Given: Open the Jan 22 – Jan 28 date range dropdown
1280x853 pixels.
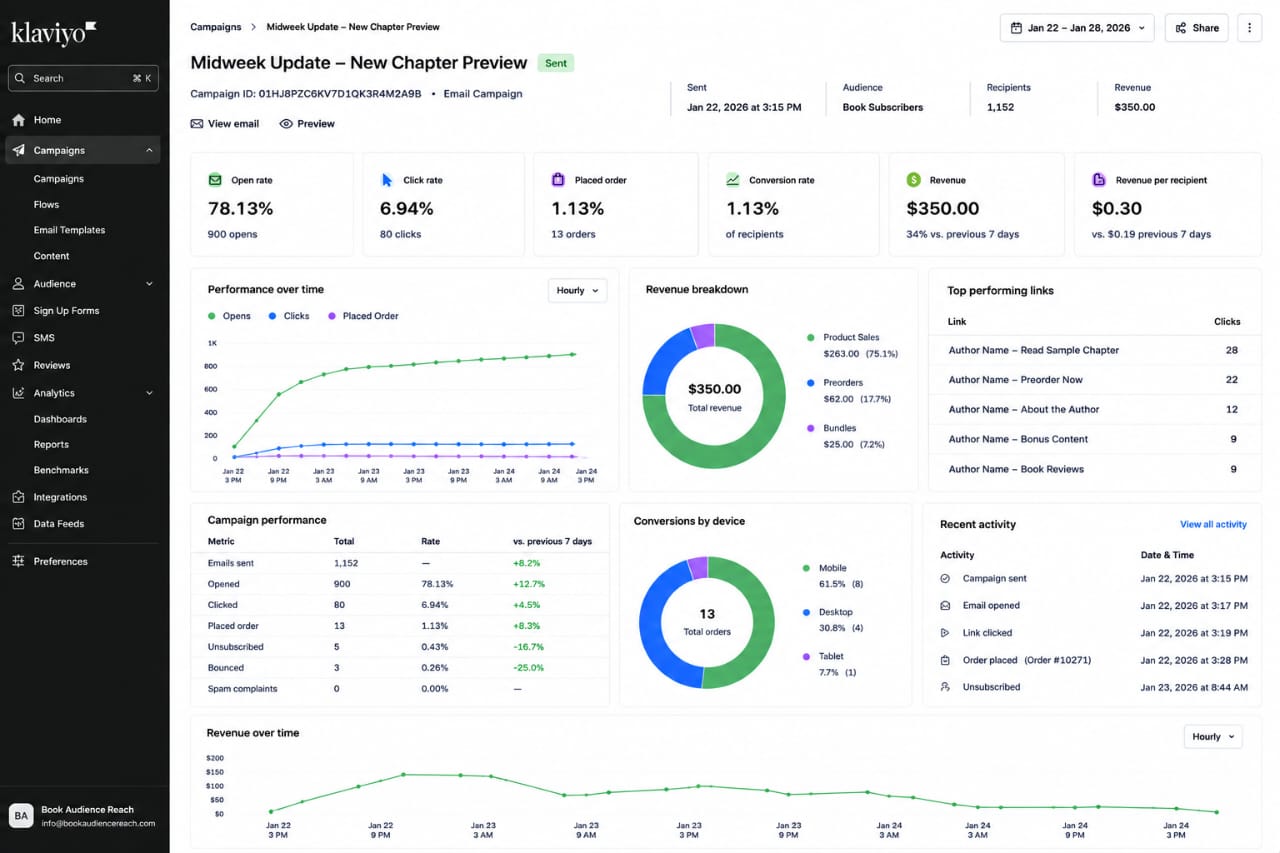Looking at the screenshot, I should click(1077, 28).
